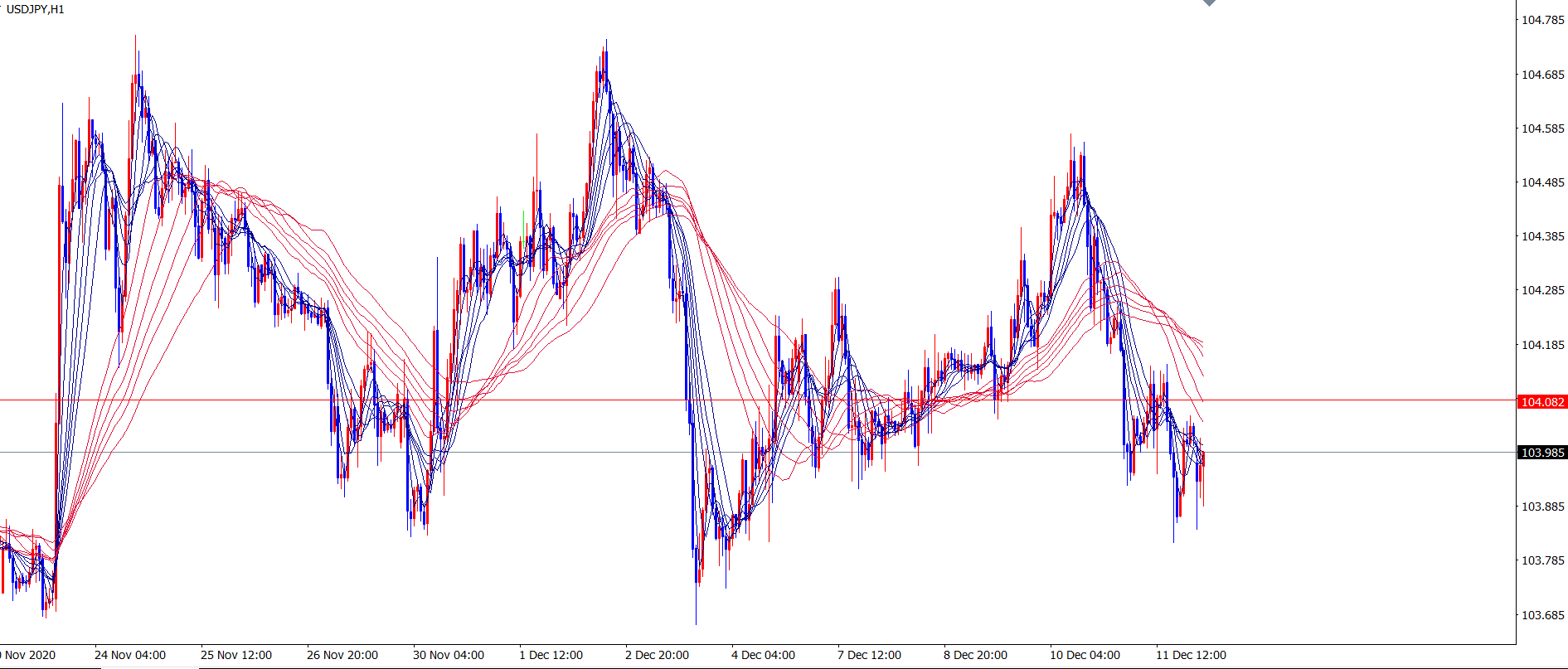This screenshot has height=669, width=1568.
Task: Click the 7 Dec 12:00 time label
Action: (x=869, y=655)
